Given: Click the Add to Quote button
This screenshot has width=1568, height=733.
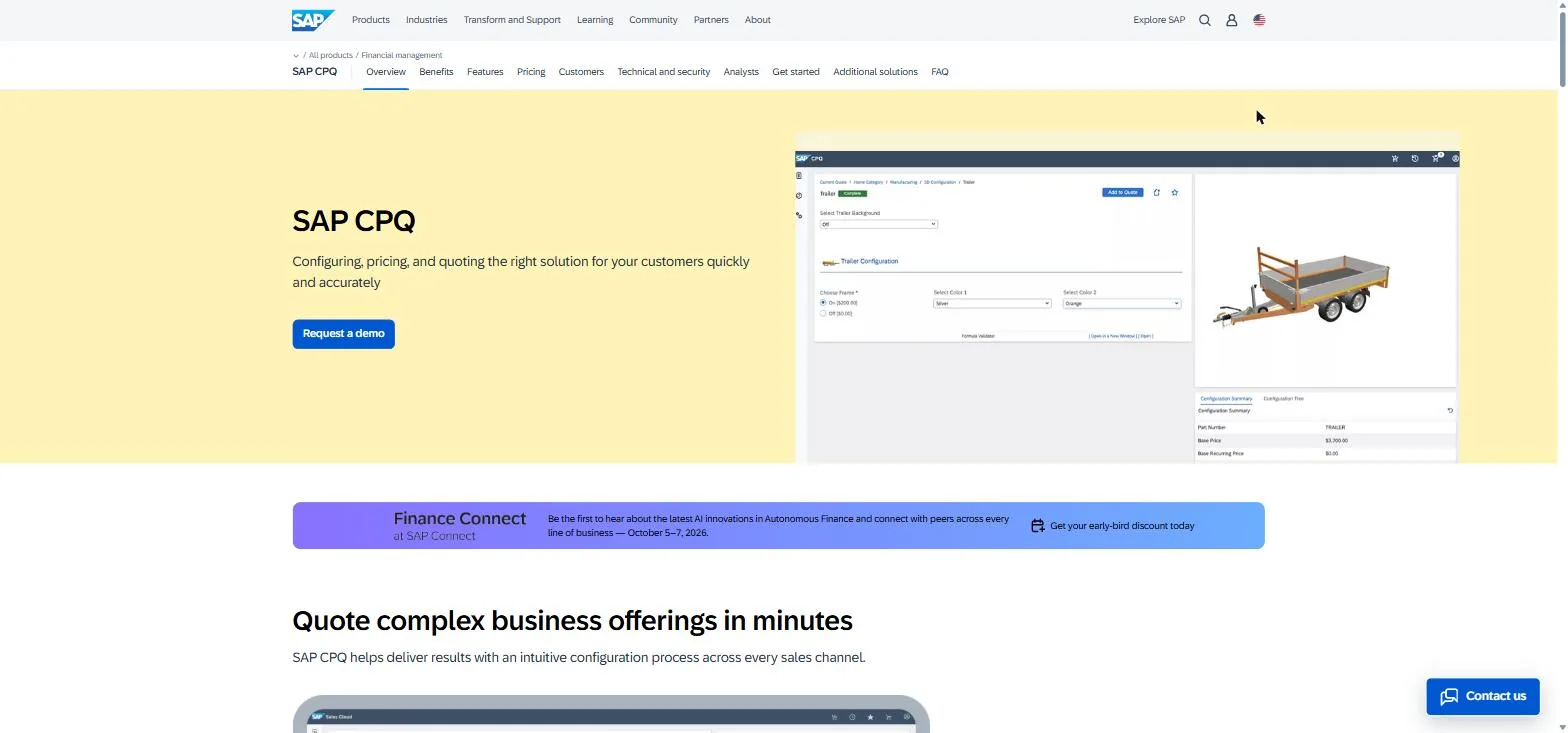Looking at the screenshot, I should [1123, 192].
